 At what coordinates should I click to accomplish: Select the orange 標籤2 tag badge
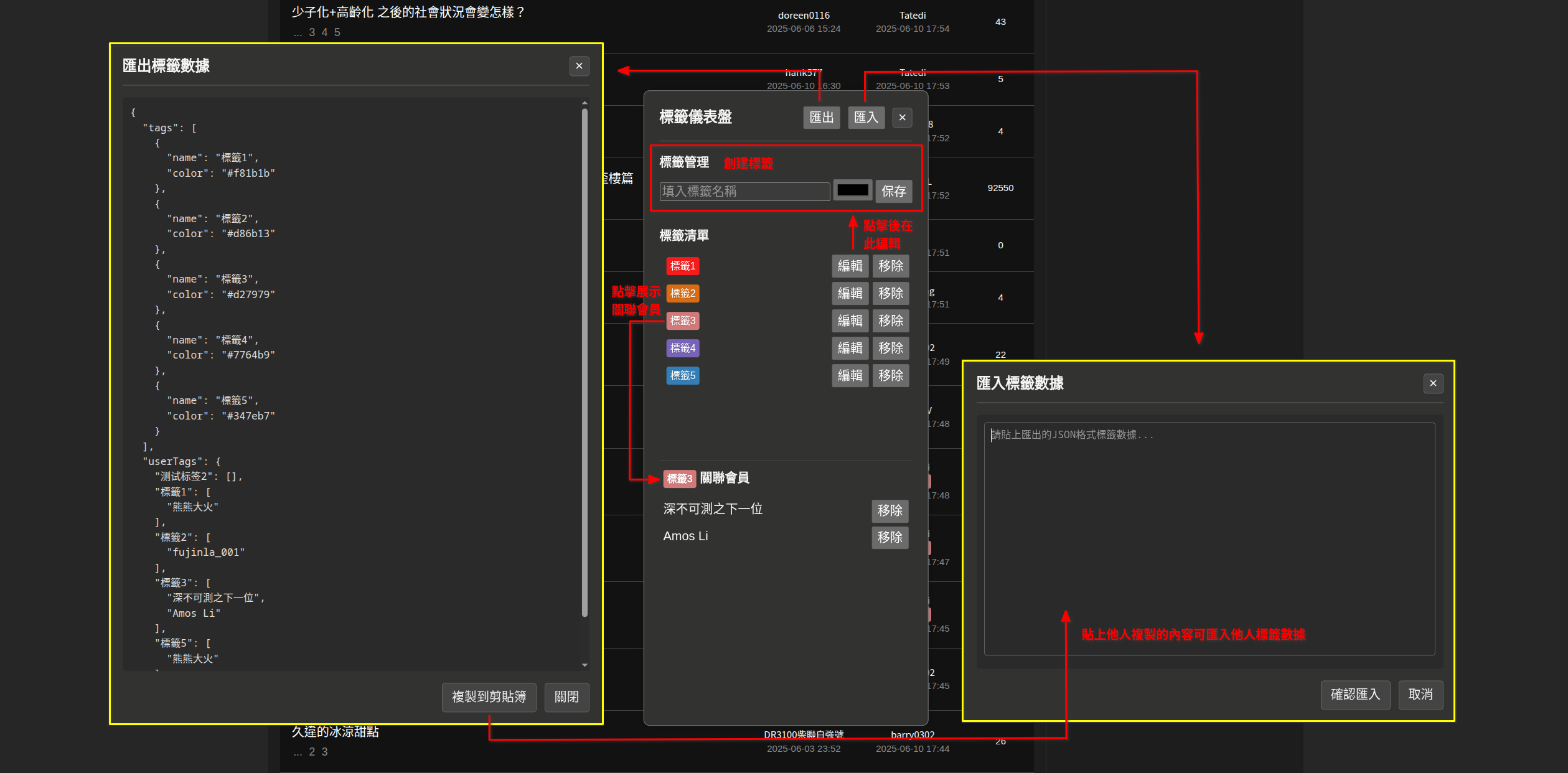coord(682,294)
